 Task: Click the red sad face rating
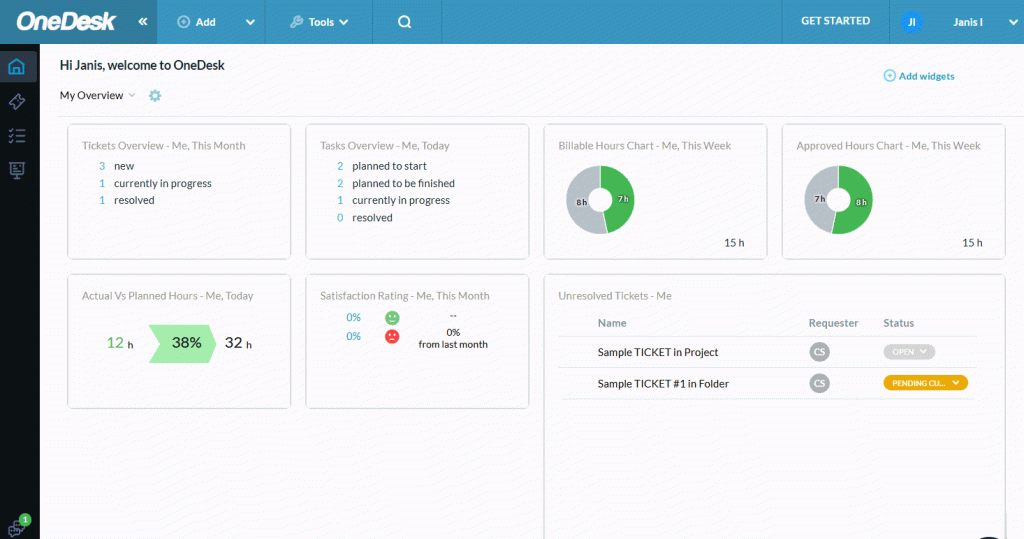pos(392,337)
